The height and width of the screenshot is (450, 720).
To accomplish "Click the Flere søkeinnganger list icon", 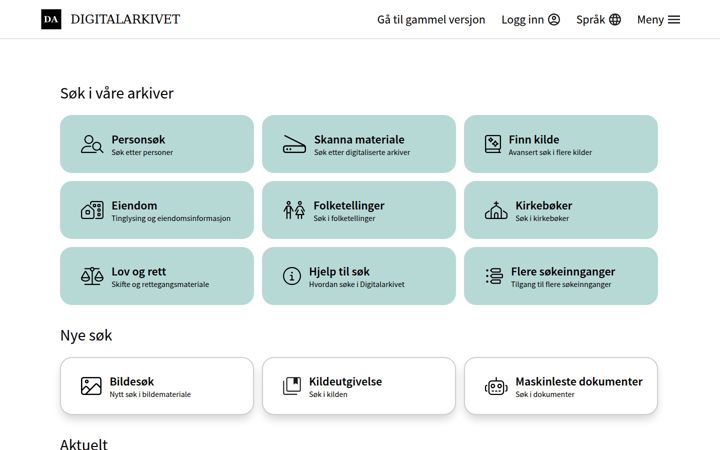I will tap(494, 276).
